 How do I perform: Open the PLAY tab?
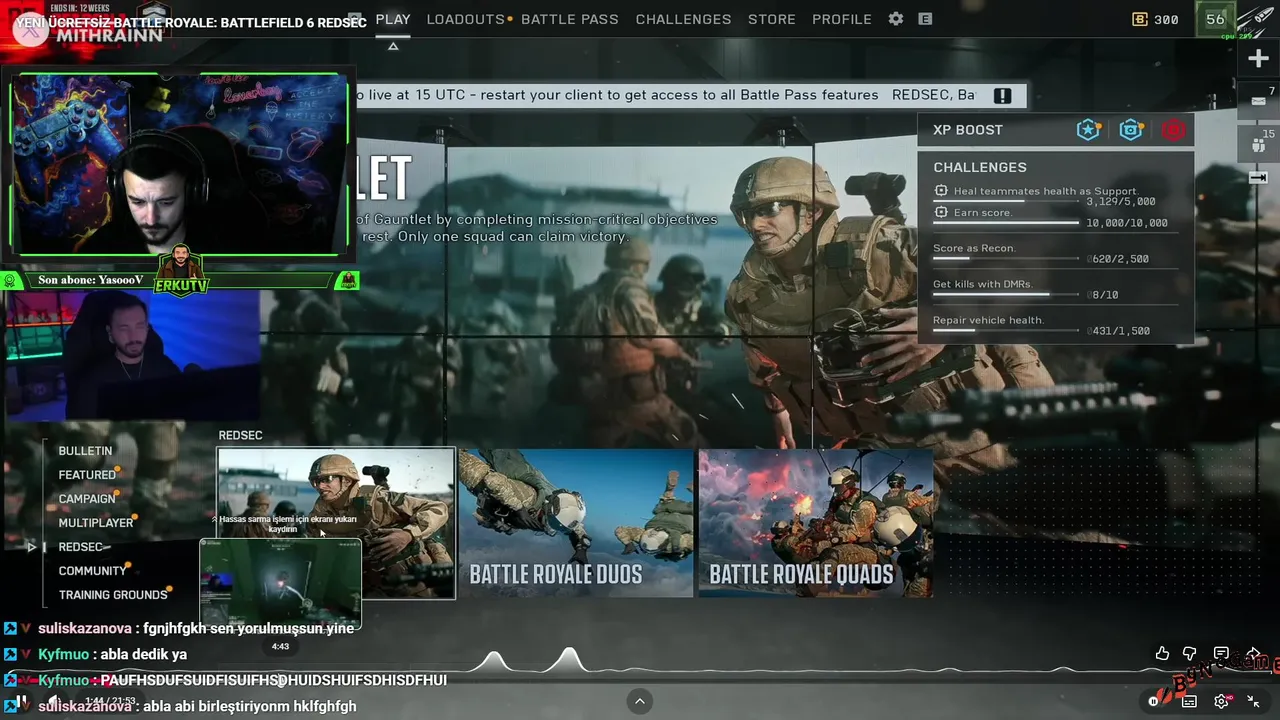coord(393,19)
